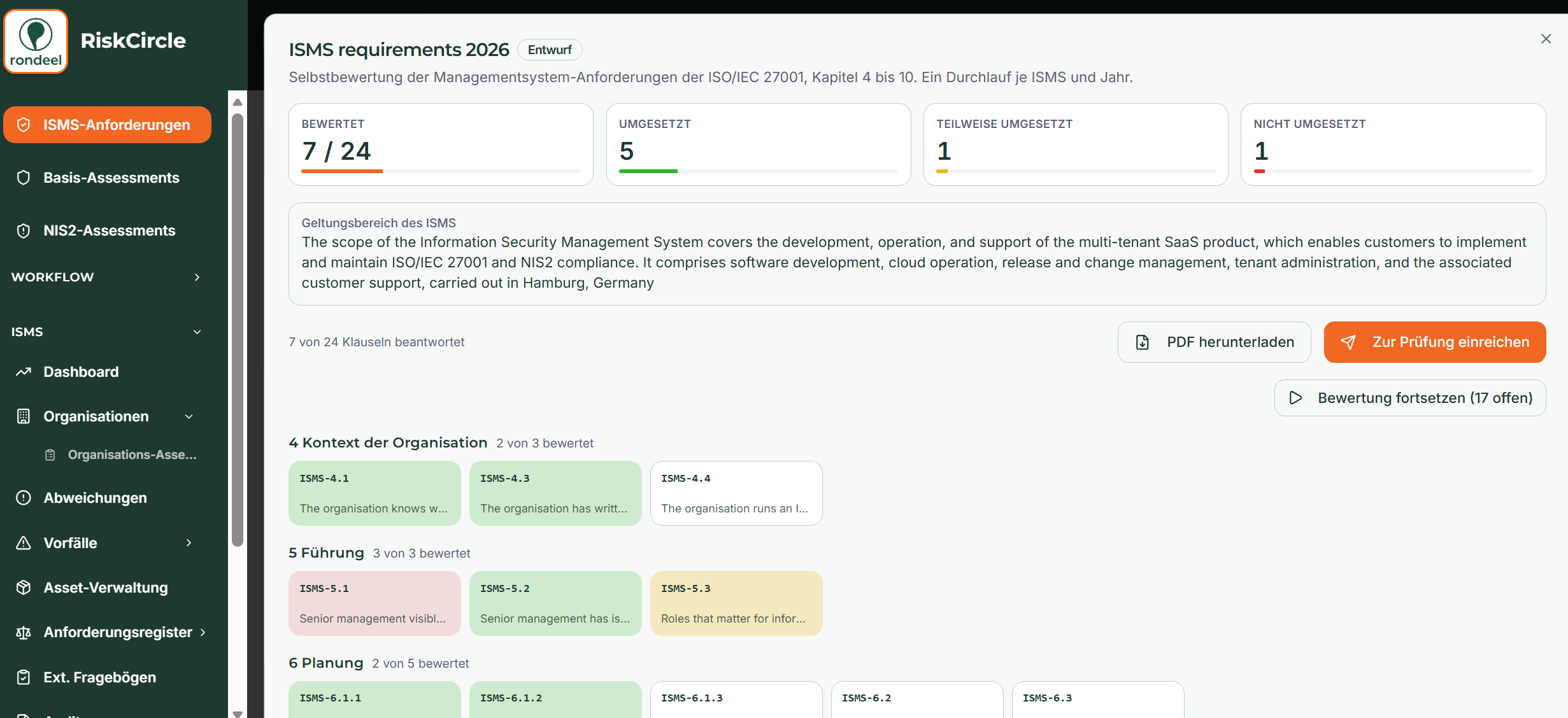Close the ISMS requirements dialog
1568x718 pixels.
[x=1546, y=39]
